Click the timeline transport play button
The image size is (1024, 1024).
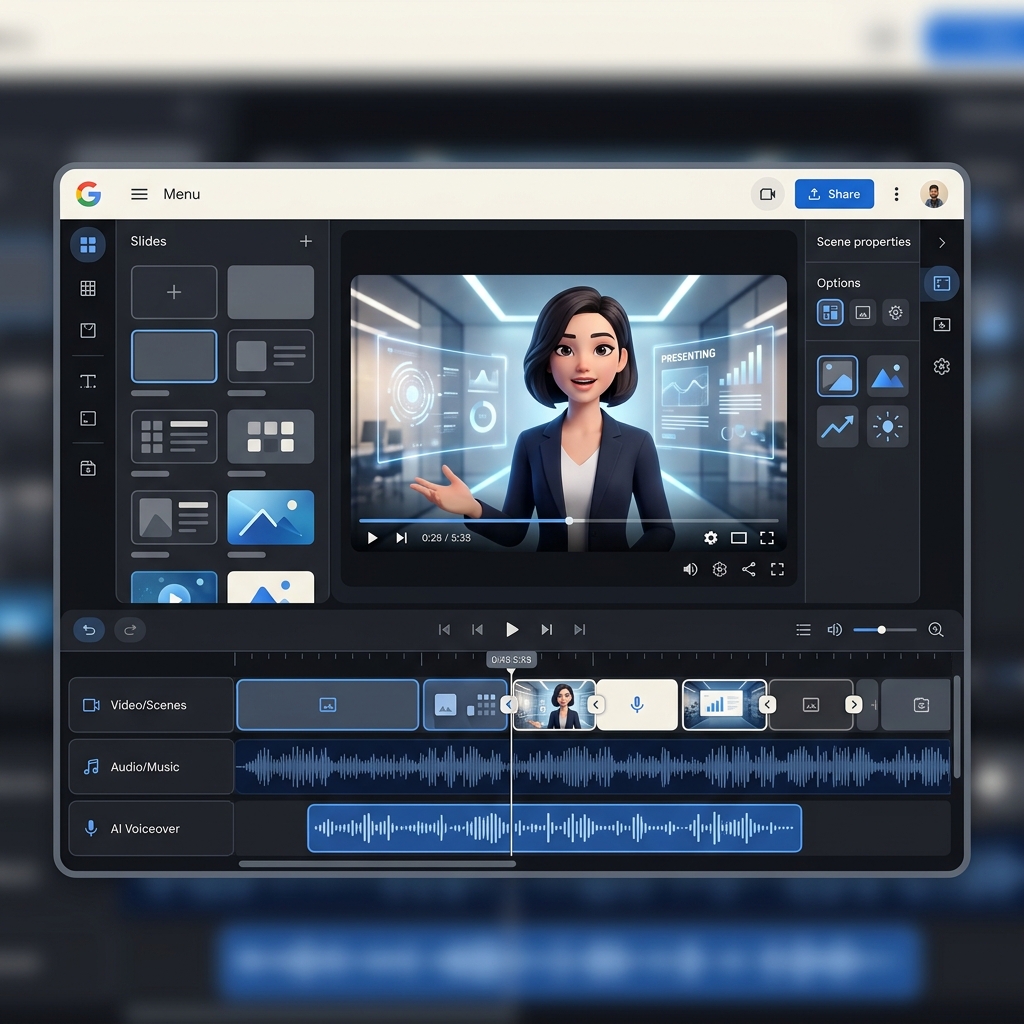(512, 630)
